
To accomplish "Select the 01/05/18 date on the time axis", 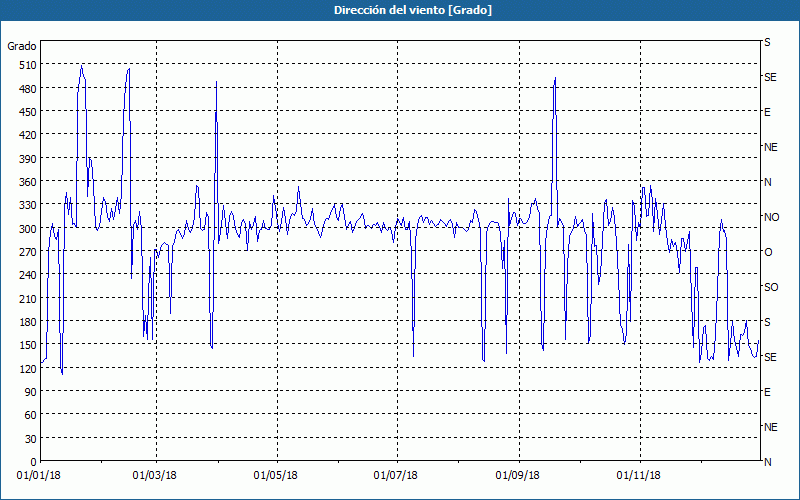I will tap(276, 476).
